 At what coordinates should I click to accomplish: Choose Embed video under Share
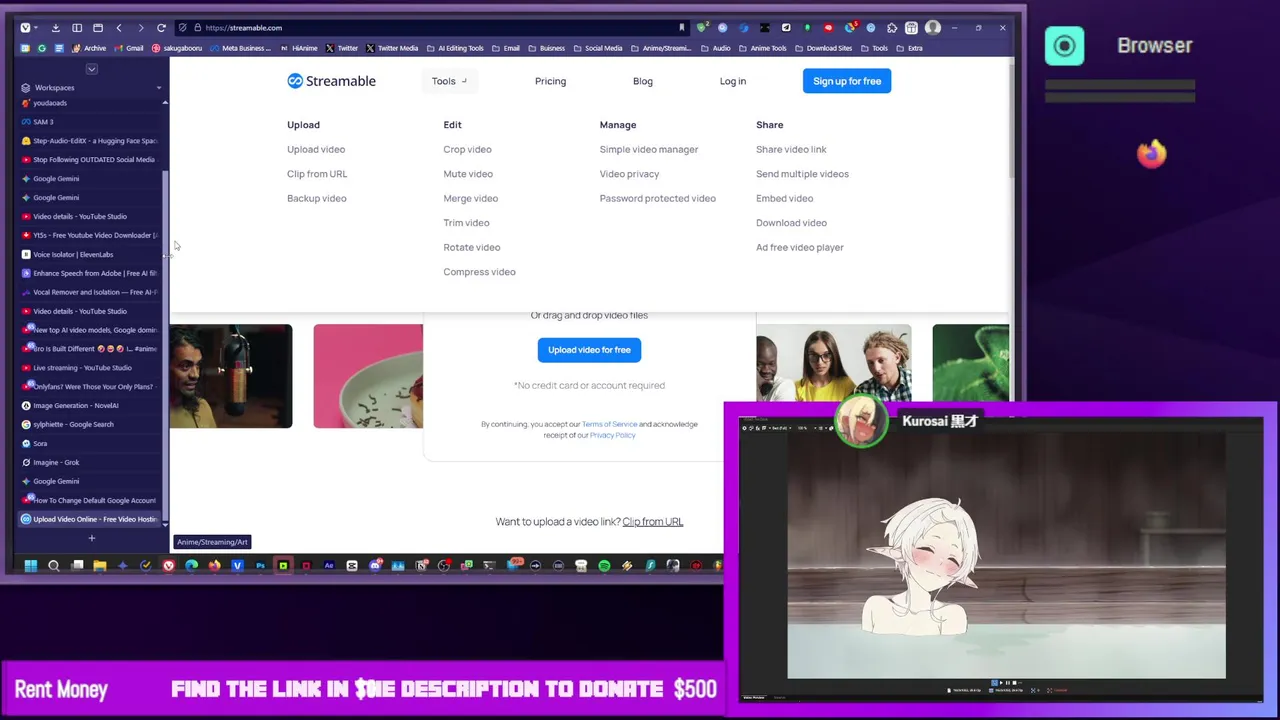784,198
